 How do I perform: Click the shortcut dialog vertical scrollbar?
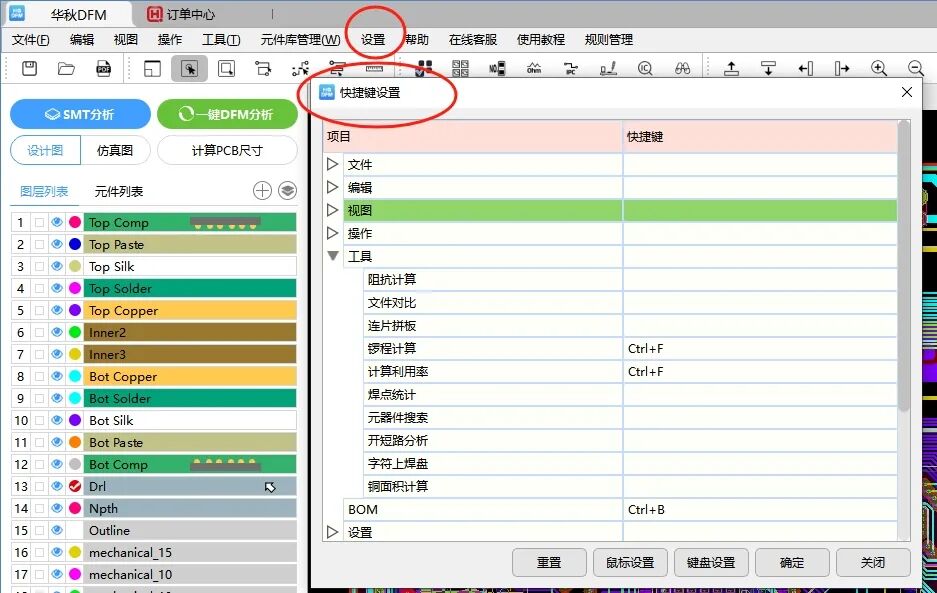click(x=904, y=266)
